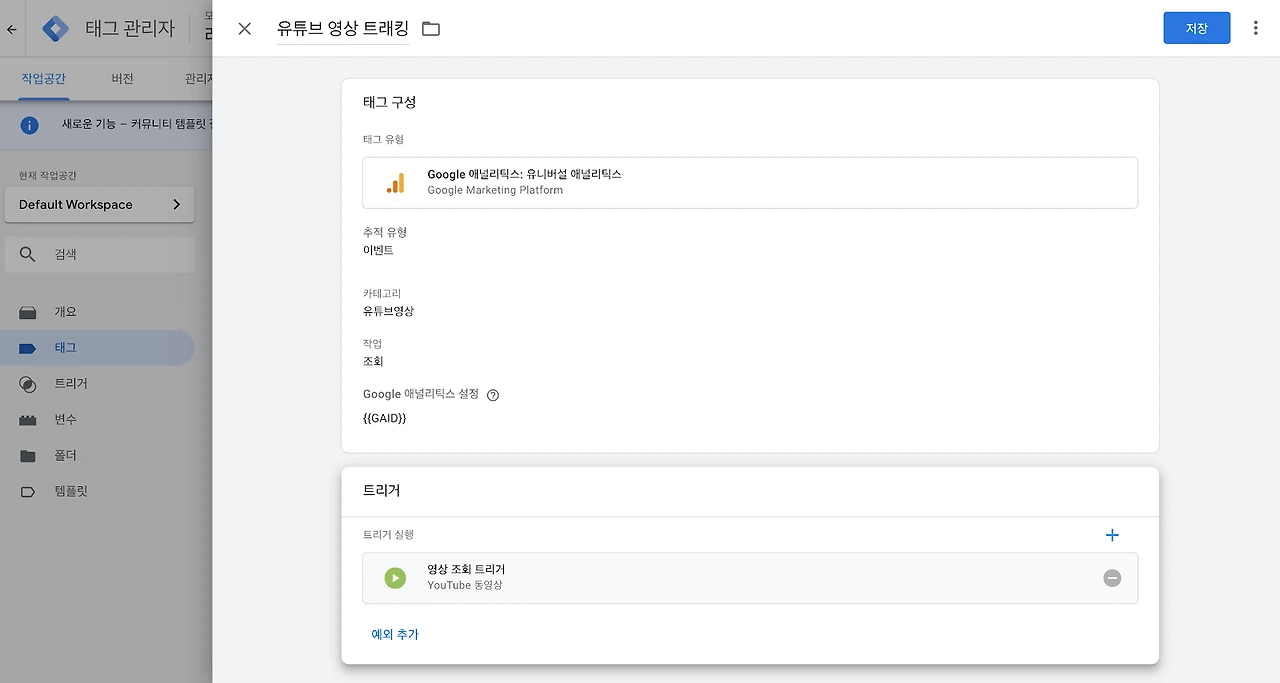Viewport: 1280px width, 683px height.
Task: Click the blue 저장 button
Action: (1196, 29)
